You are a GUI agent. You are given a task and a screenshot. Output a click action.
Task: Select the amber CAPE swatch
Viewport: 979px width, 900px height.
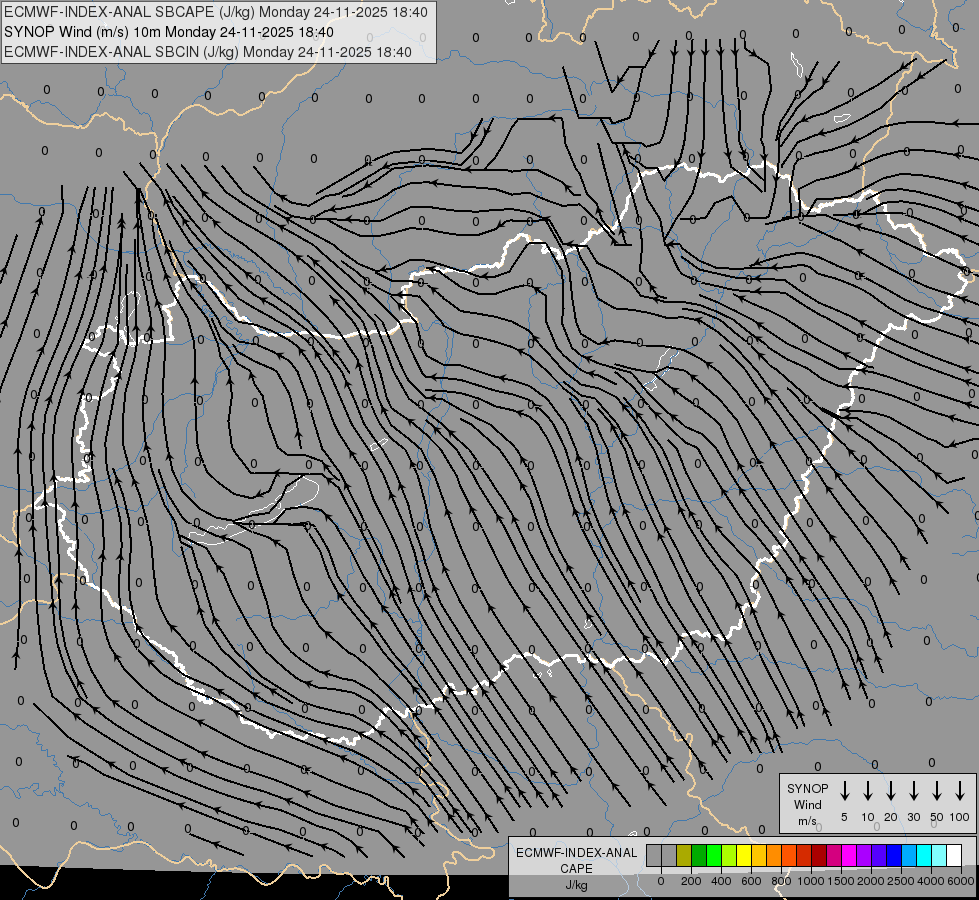pos(759,855)
